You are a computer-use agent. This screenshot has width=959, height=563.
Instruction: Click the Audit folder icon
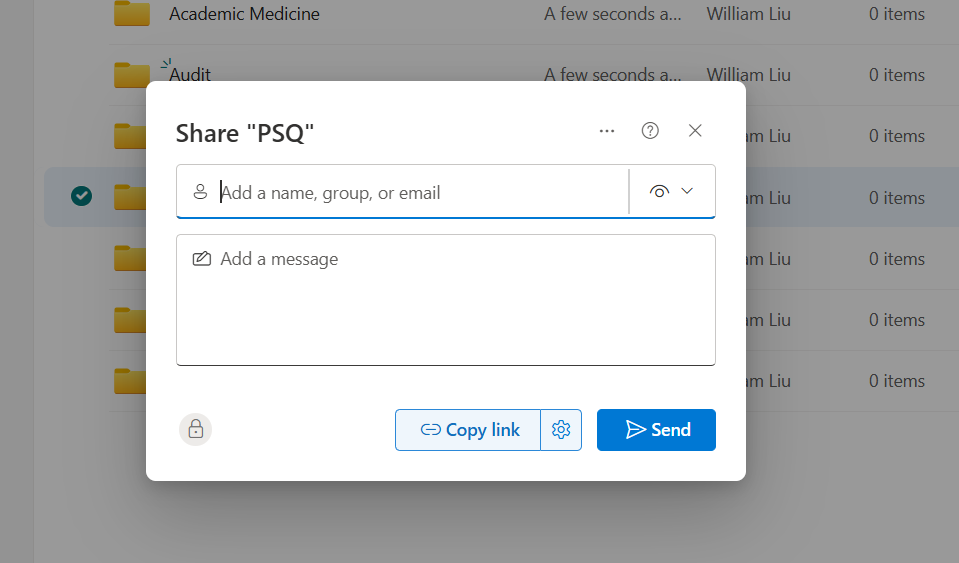coord(131,75)
